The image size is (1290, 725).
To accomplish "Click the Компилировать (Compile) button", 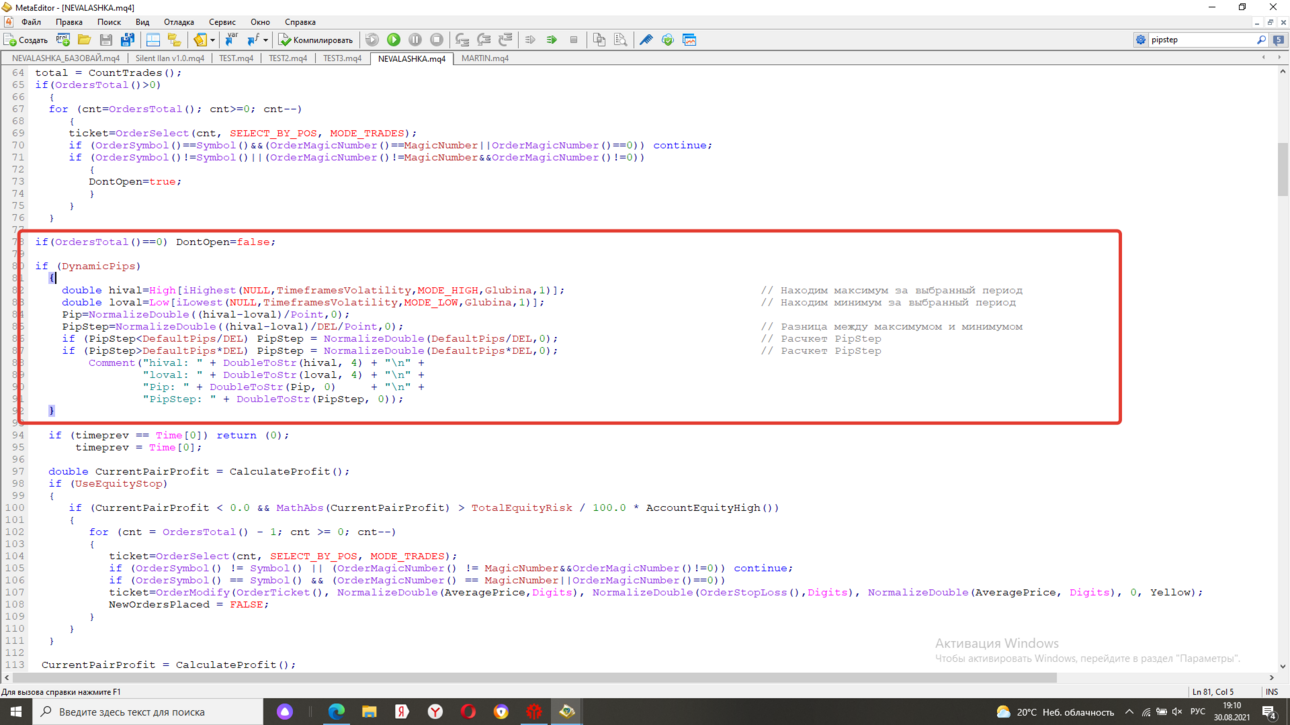I will 316,40.
